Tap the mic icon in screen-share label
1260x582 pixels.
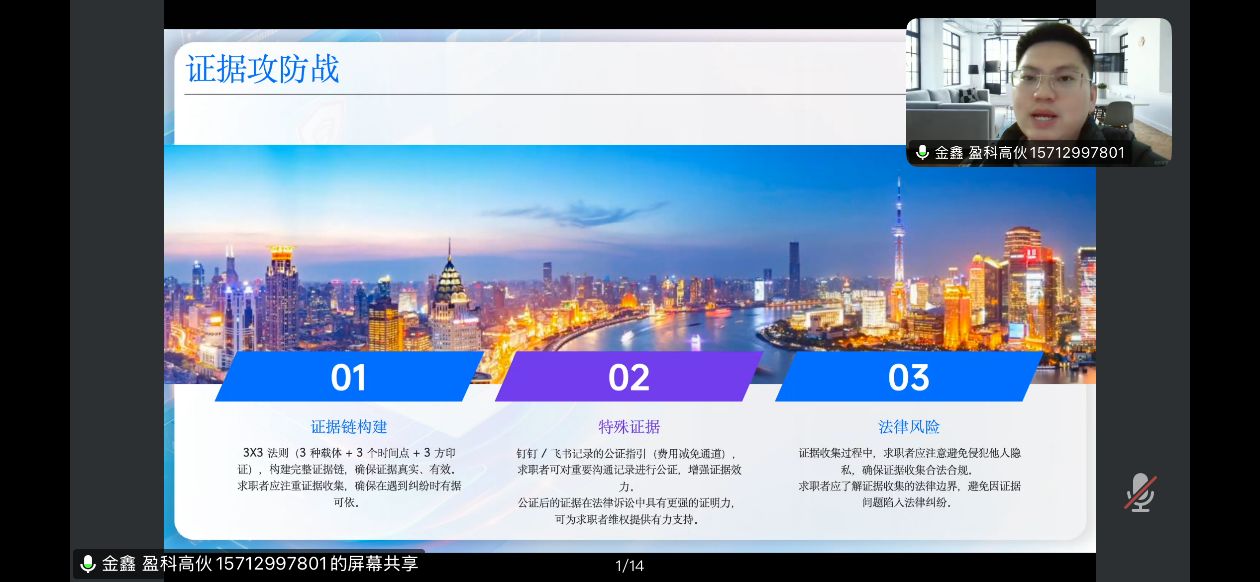tap(88, 564)
